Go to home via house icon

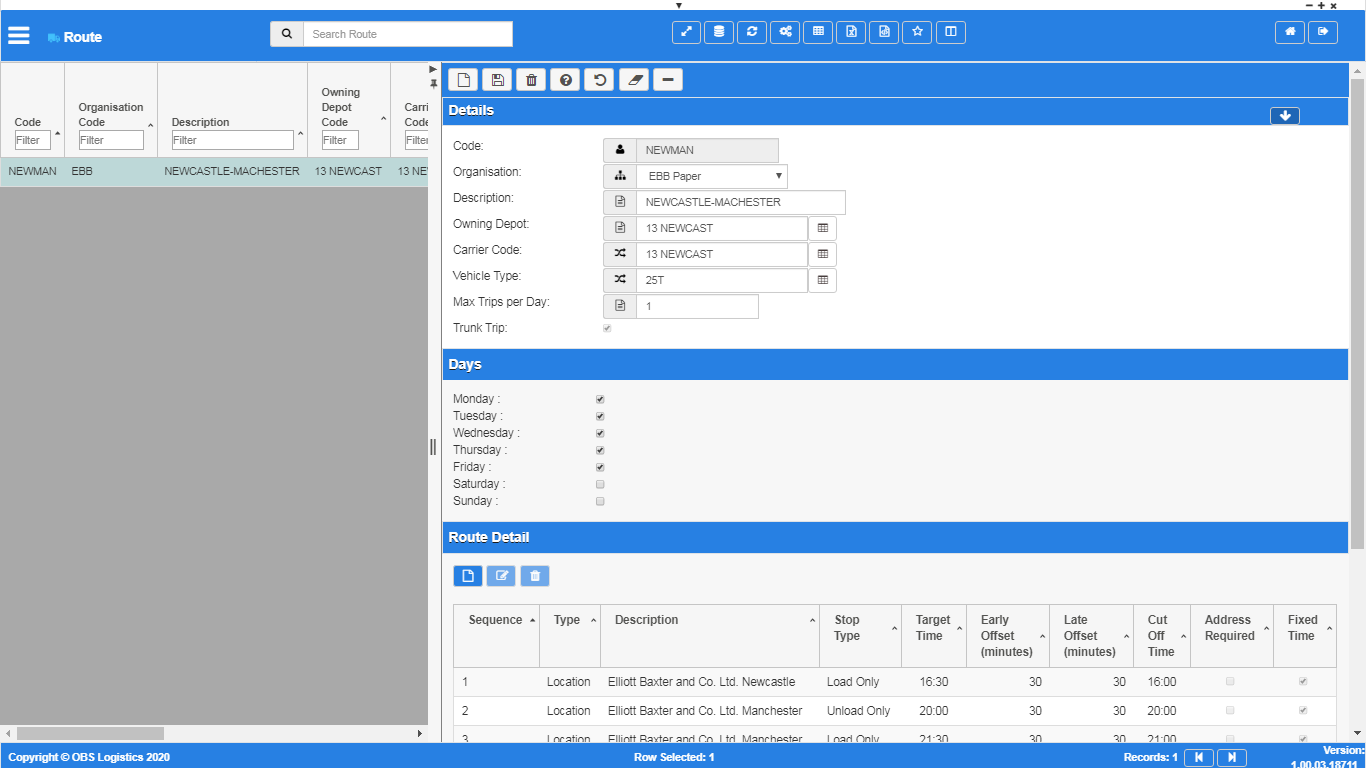pyautogui.click(x=1290, y=32)
